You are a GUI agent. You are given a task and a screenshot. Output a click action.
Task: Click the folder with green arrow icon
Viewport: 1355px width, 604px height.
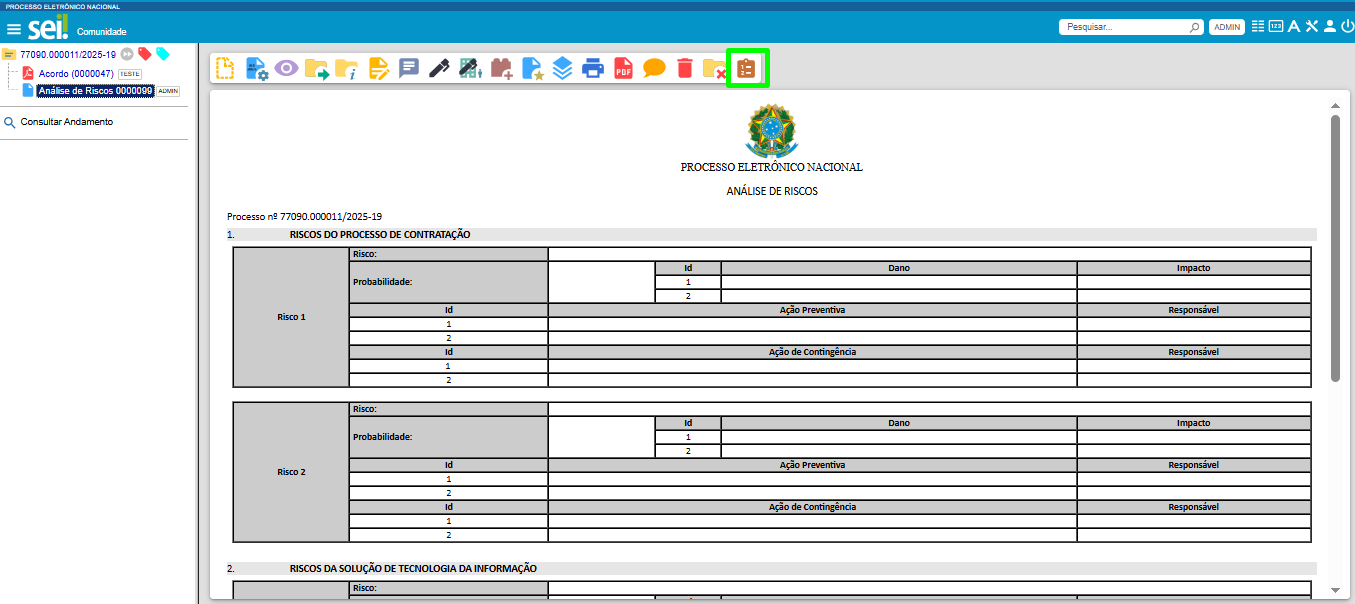coord(317,68)
